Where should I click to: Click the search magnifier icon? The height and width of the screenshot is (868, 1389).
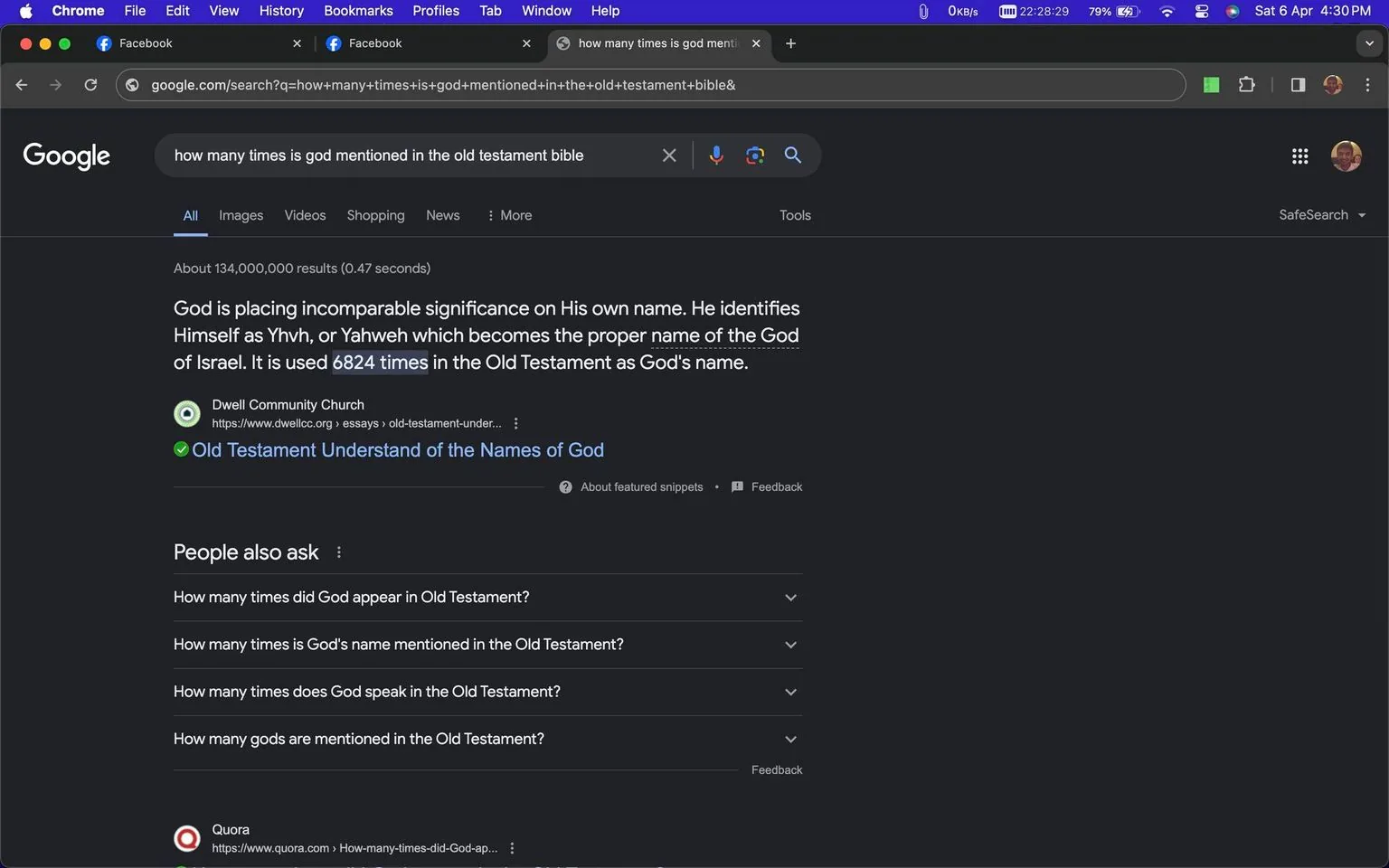pos(792,155)
